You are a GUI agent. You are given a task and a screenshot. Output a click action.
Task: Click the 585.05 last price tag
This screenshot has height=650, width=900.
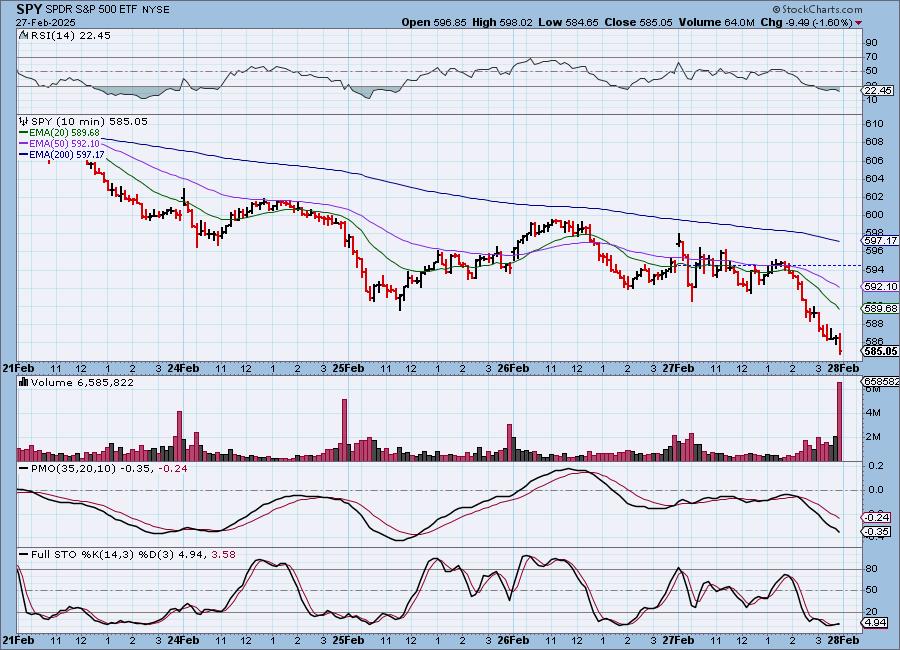880,351
